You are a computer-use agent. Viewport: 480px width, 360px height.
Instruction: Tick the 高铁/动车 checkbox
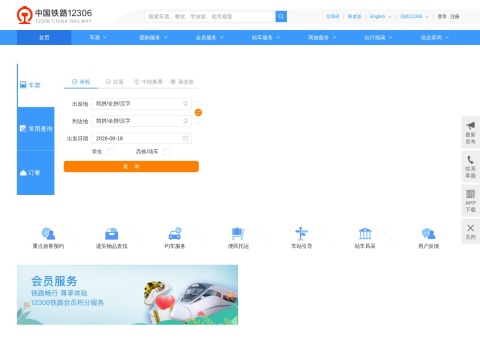pyautogui.click(x=167, y=152)
